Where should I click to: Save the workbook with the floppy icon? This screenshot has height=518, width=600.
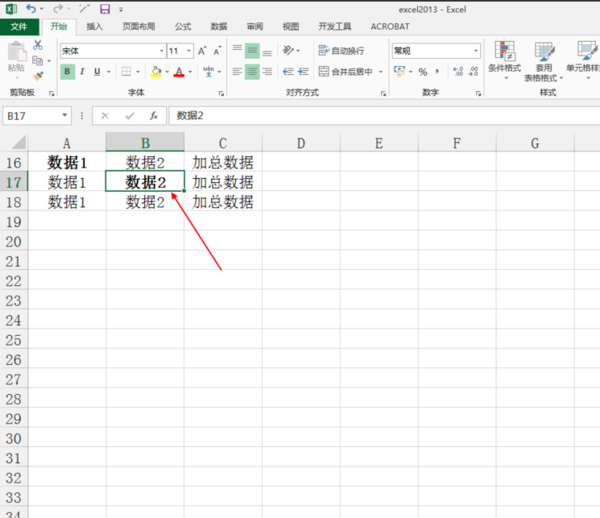pos(104,9)
